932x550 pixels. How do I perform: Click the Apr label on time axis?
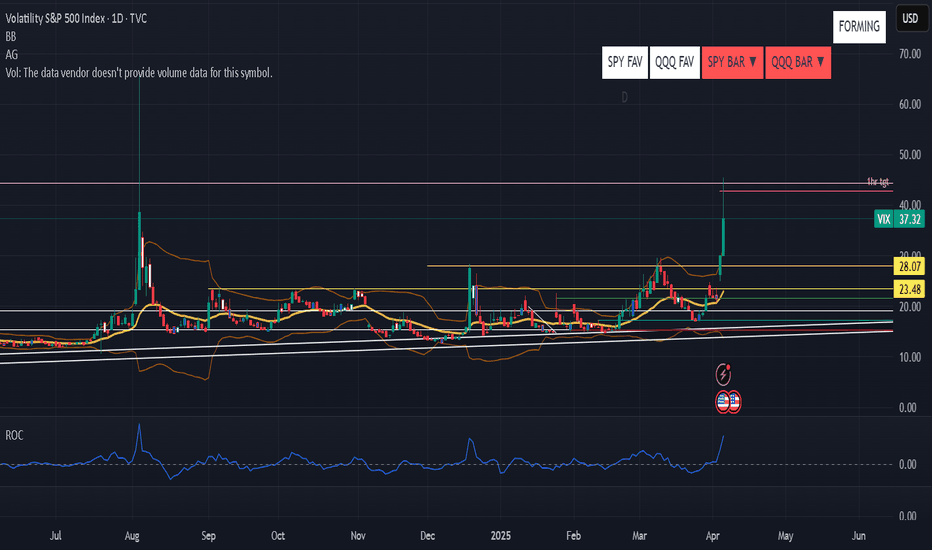(712, 536)
